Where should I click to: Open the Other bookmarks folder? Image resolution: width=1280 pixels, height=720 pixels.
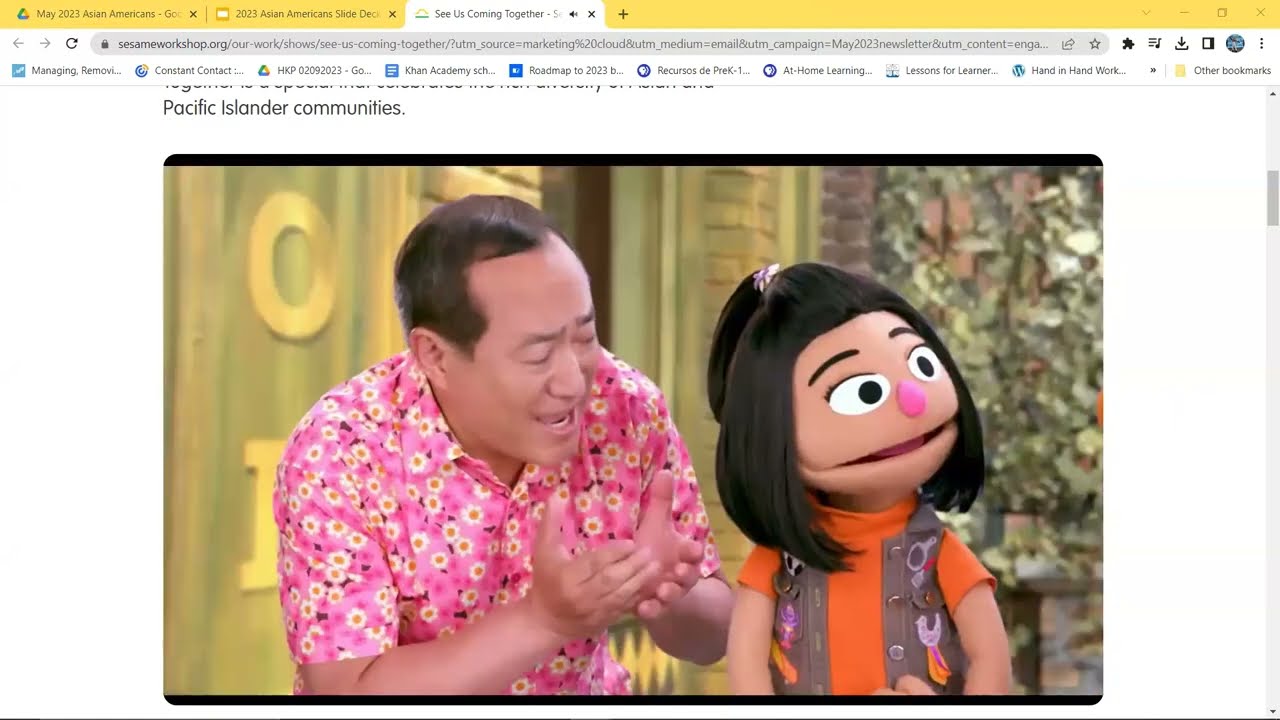(x=1222, y=71)
